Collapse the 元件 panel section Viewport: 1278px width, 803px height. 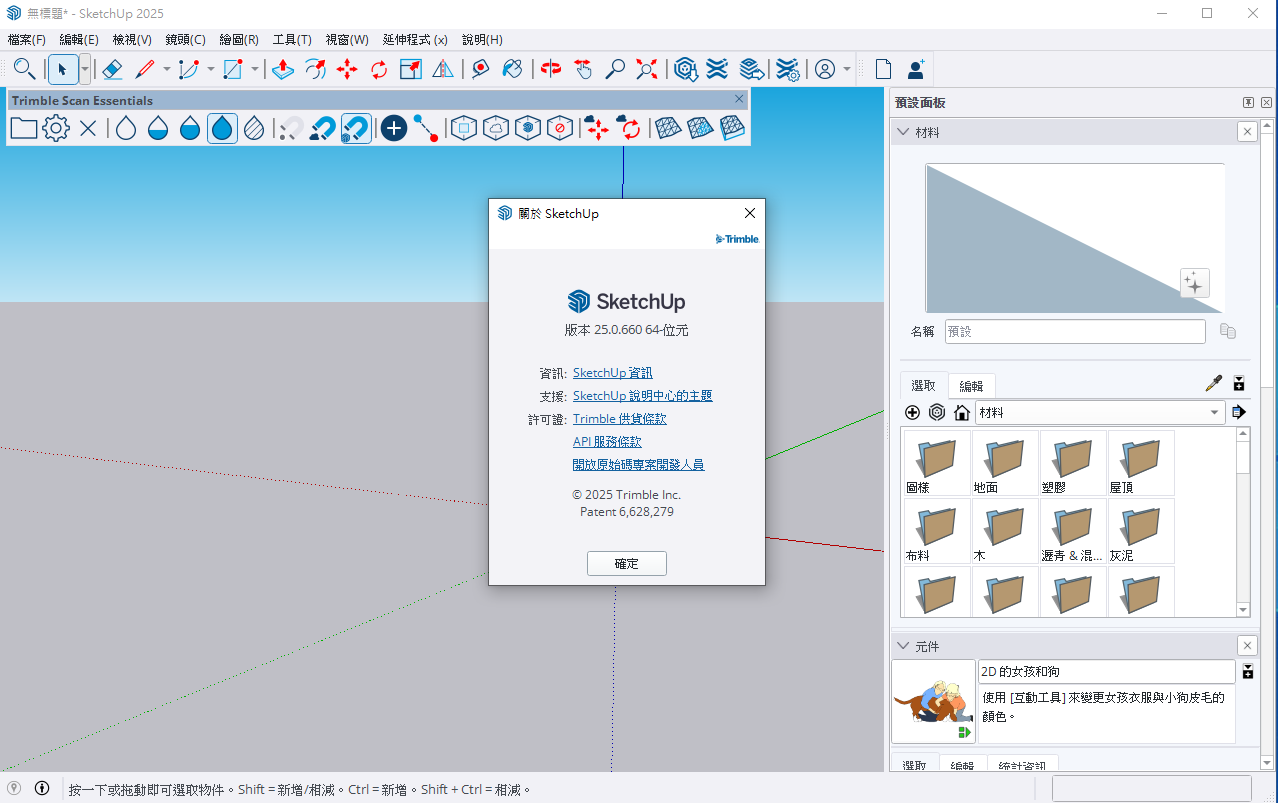[x=904, y=646]
